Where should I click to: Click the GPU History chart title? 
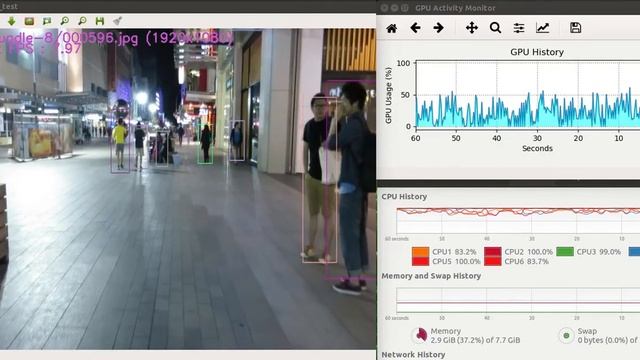pos(537,52)
